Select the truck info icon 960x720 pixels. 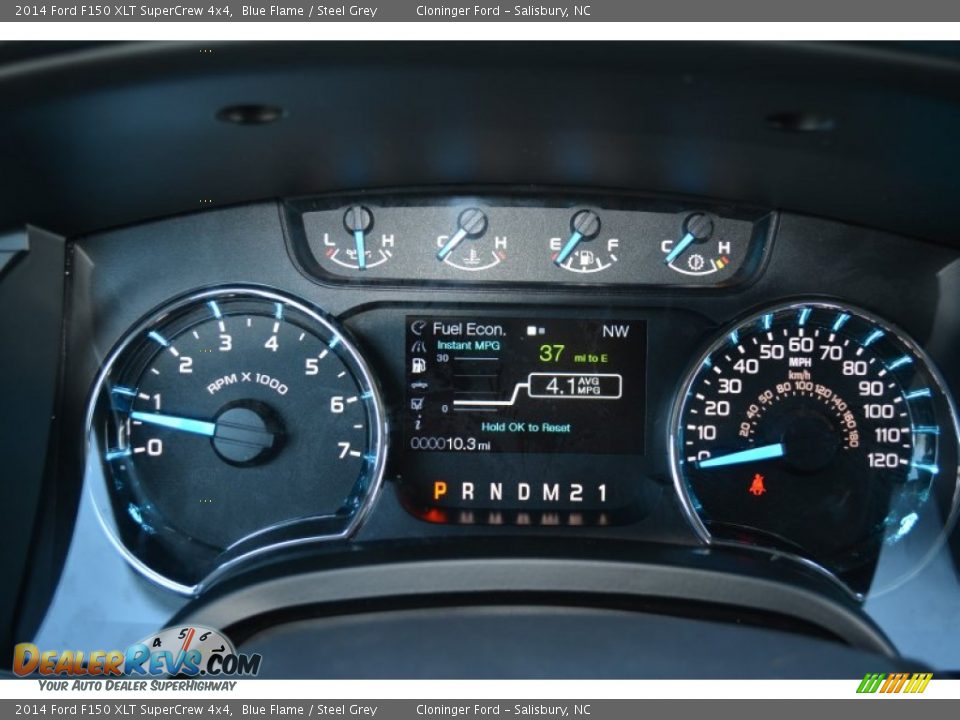click(418, 386)
